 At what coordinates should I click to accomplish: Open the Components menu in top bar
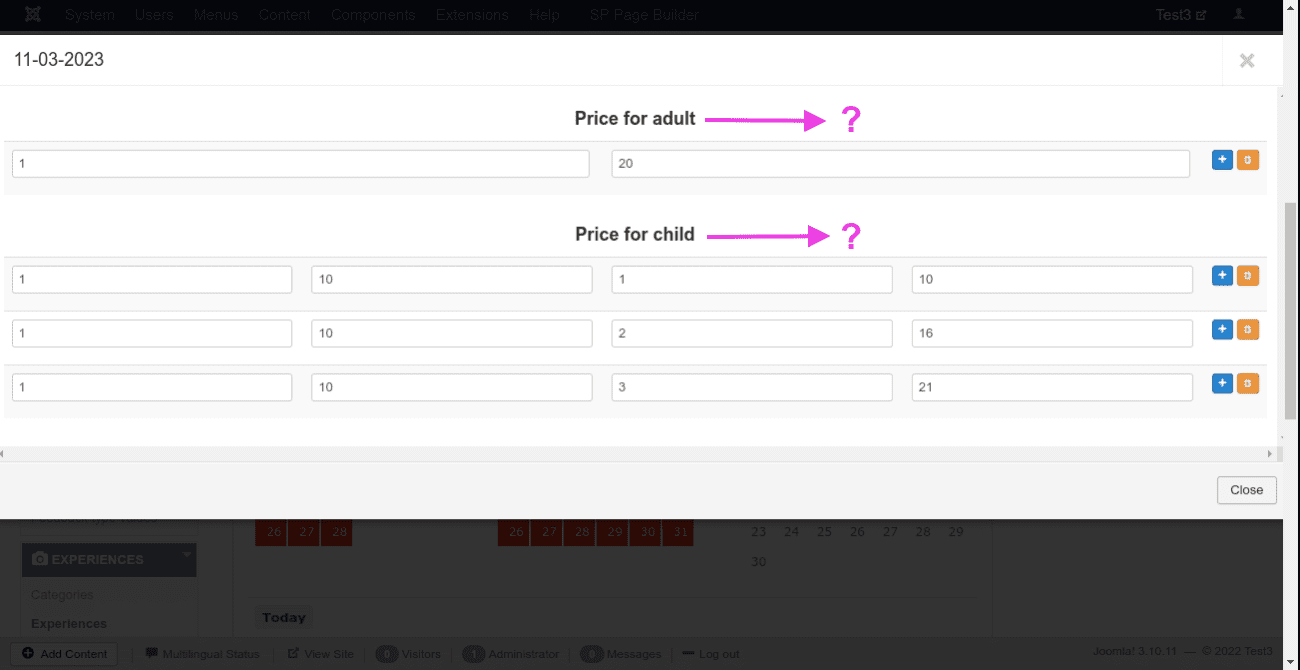(373, 15)
